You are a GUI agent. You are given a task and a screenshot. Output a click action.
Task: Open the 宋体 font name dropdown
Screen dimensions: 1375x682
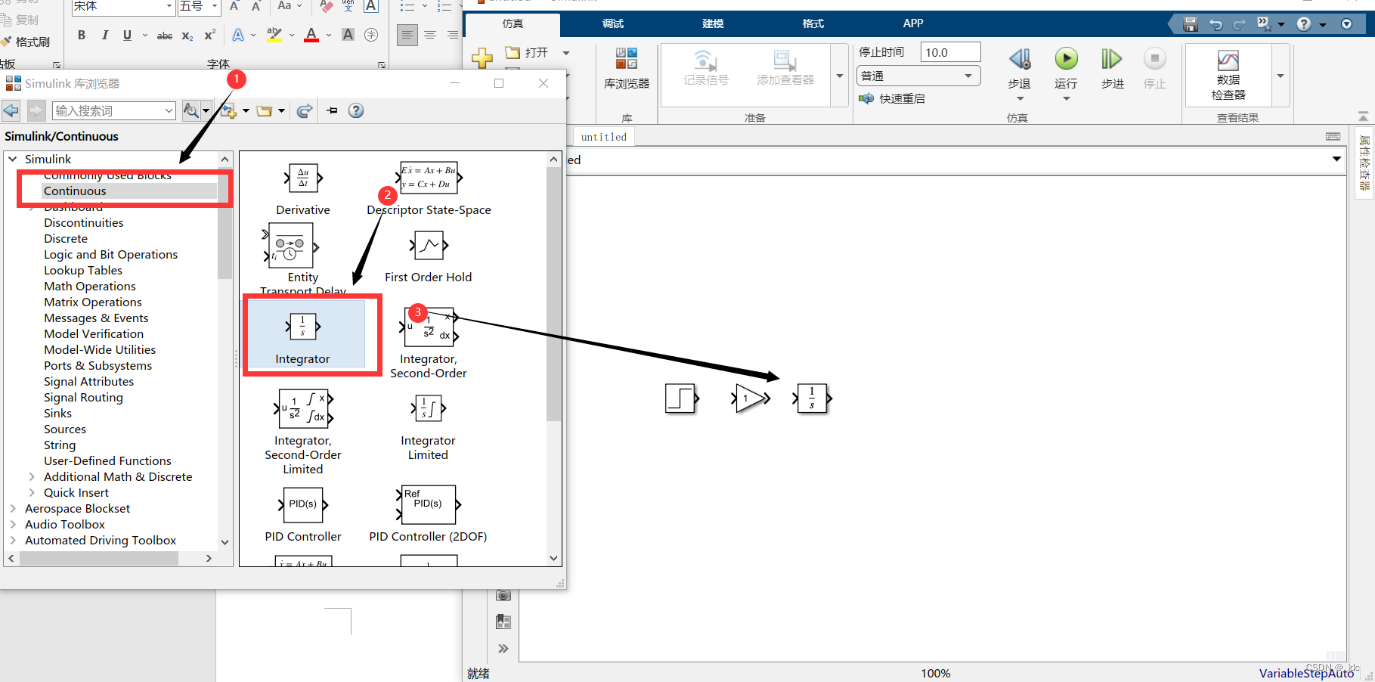click(x=168, y=6)
